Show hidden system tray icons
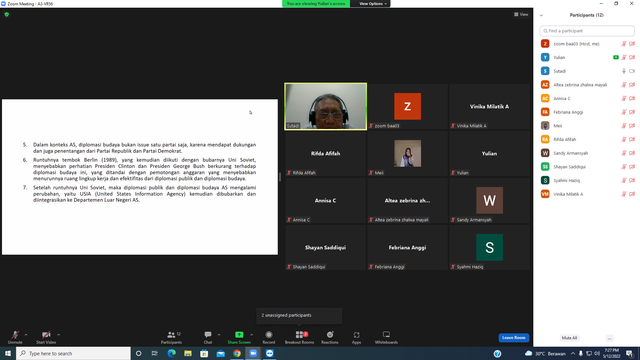This screenshot has height=360, width=640. [x=573, y=353]
